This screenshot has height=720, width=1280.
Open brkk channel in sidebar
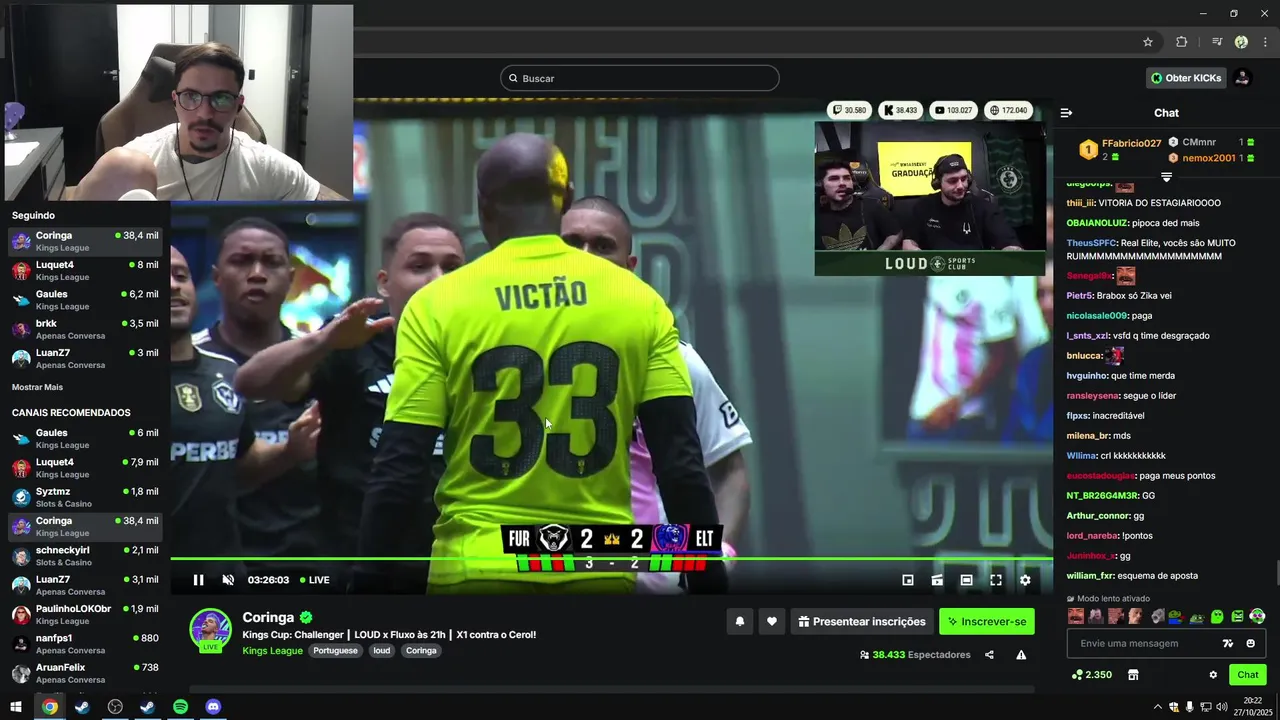pos(85,329)
